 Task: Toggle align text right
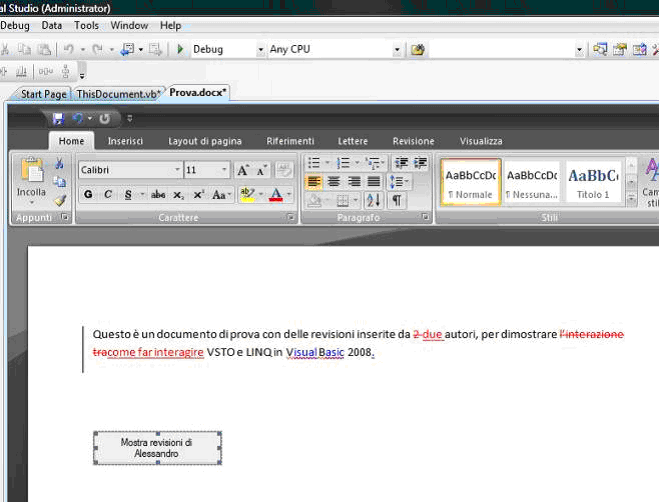click(x=354, y=182)
